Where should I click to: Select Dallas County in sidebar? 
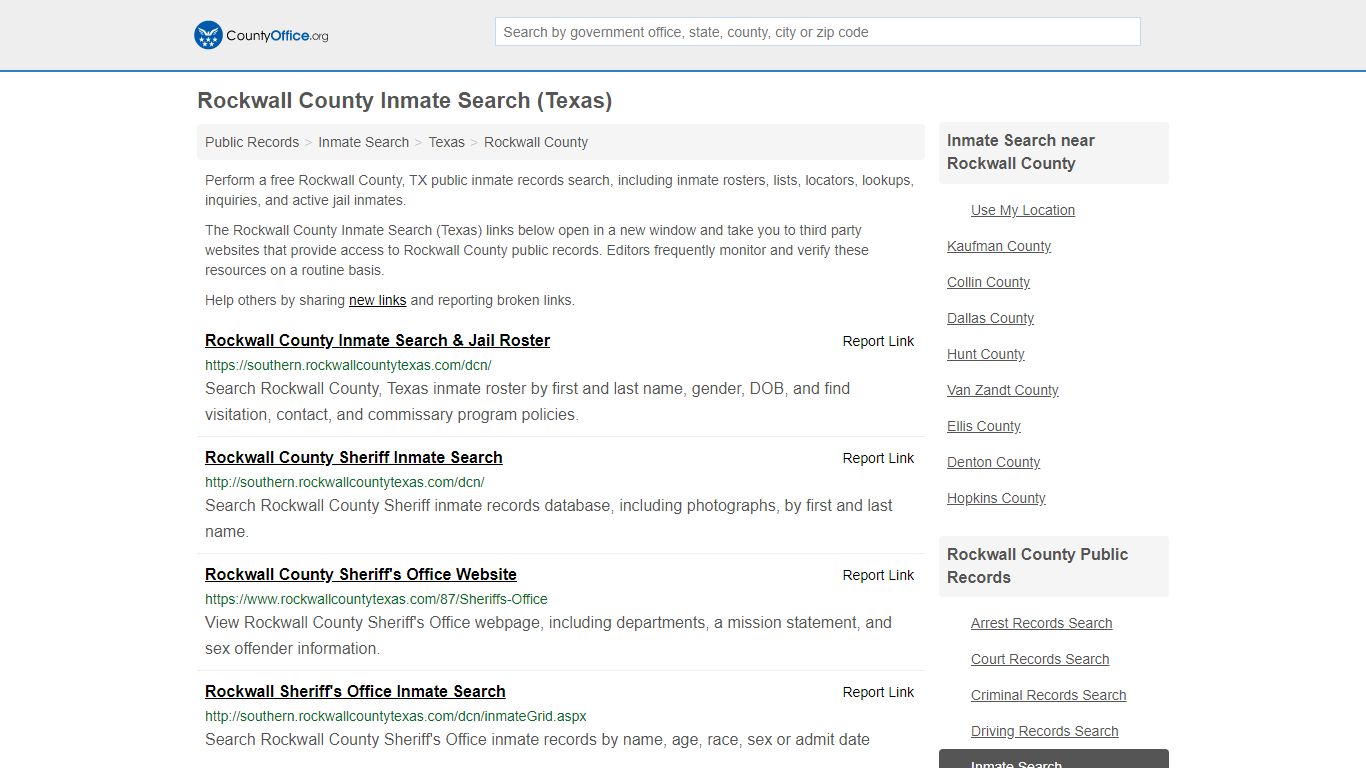(x=990, y=318)
